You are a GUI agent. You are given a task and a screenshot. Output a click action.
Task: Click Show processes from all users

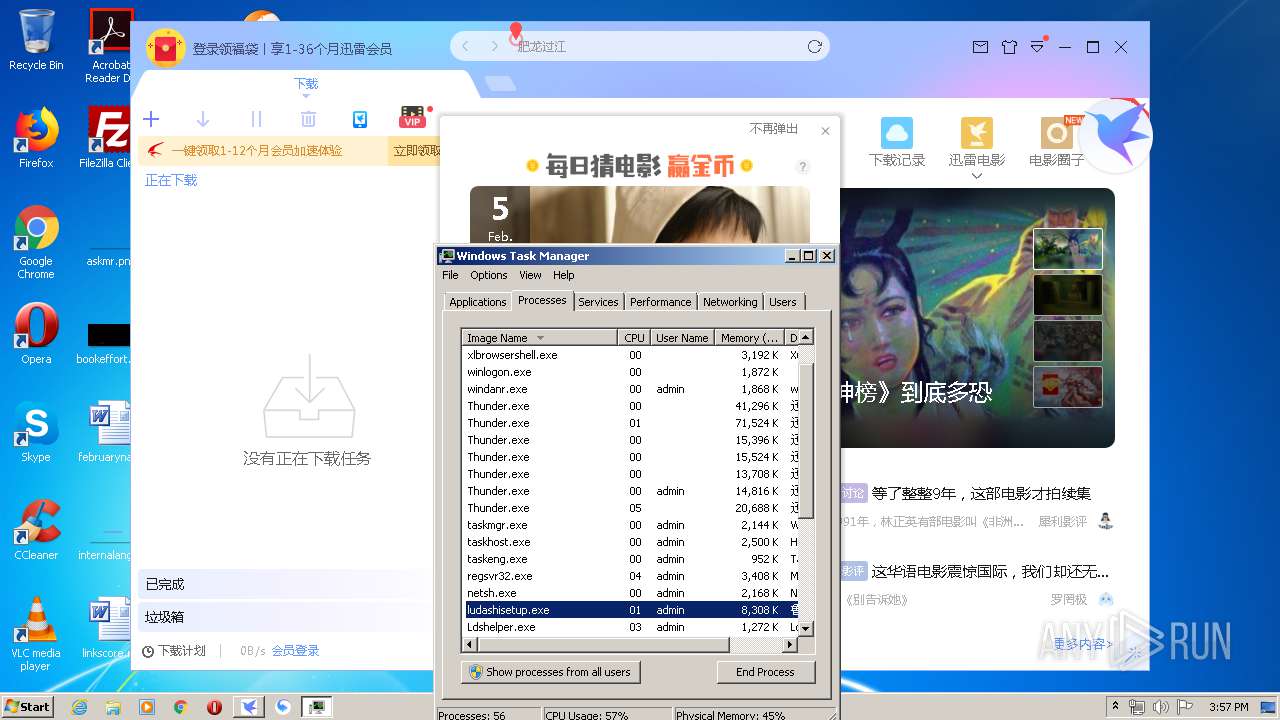pos(550,672)
